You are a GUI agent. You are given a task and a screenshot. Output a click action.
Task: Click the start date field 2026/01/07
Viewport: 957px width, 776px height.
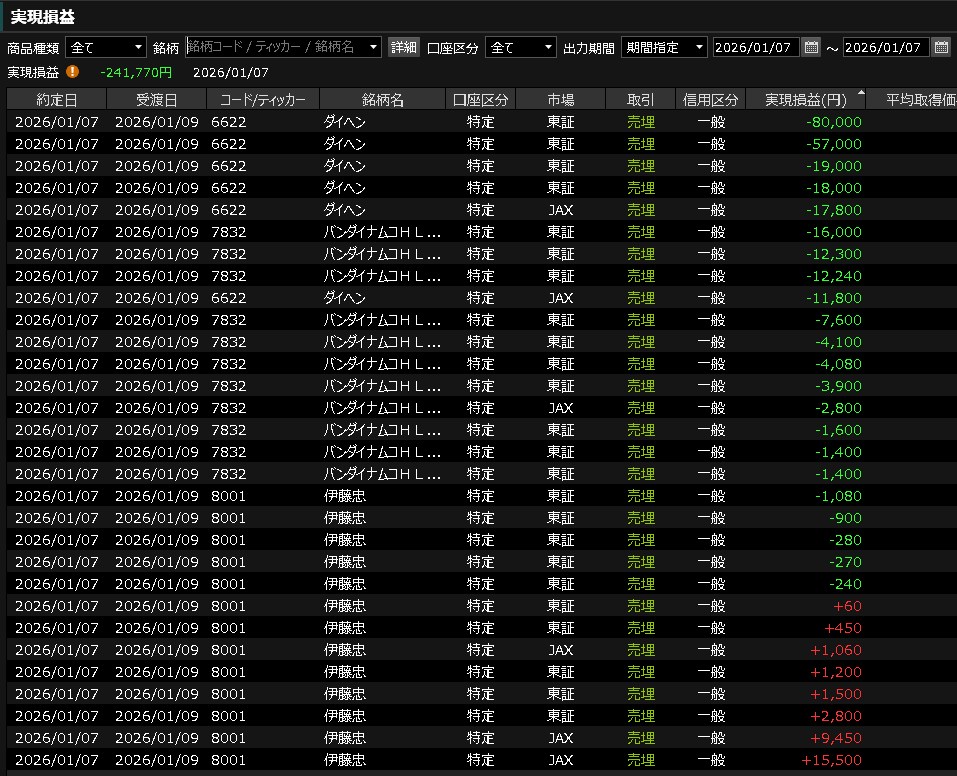[755, 47]
